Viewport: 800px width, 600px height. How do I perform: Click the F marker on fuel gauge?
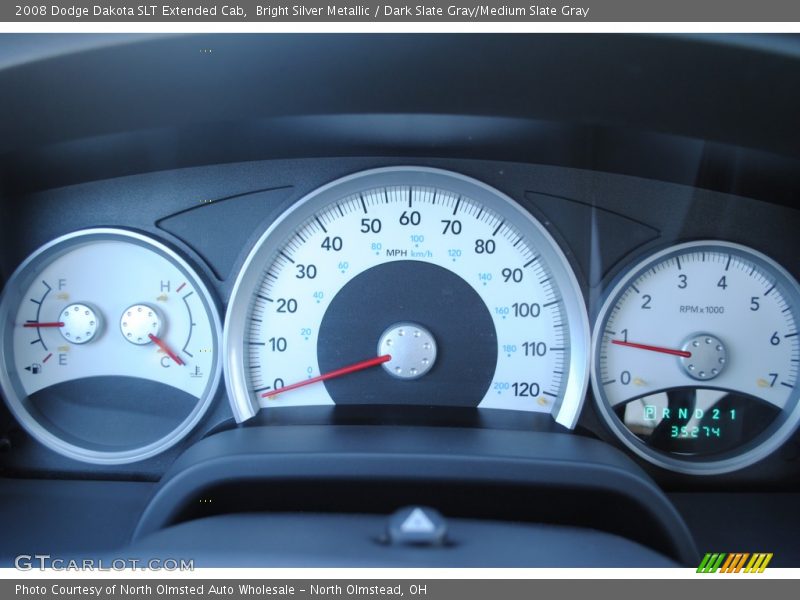click(x=62, y=285)
